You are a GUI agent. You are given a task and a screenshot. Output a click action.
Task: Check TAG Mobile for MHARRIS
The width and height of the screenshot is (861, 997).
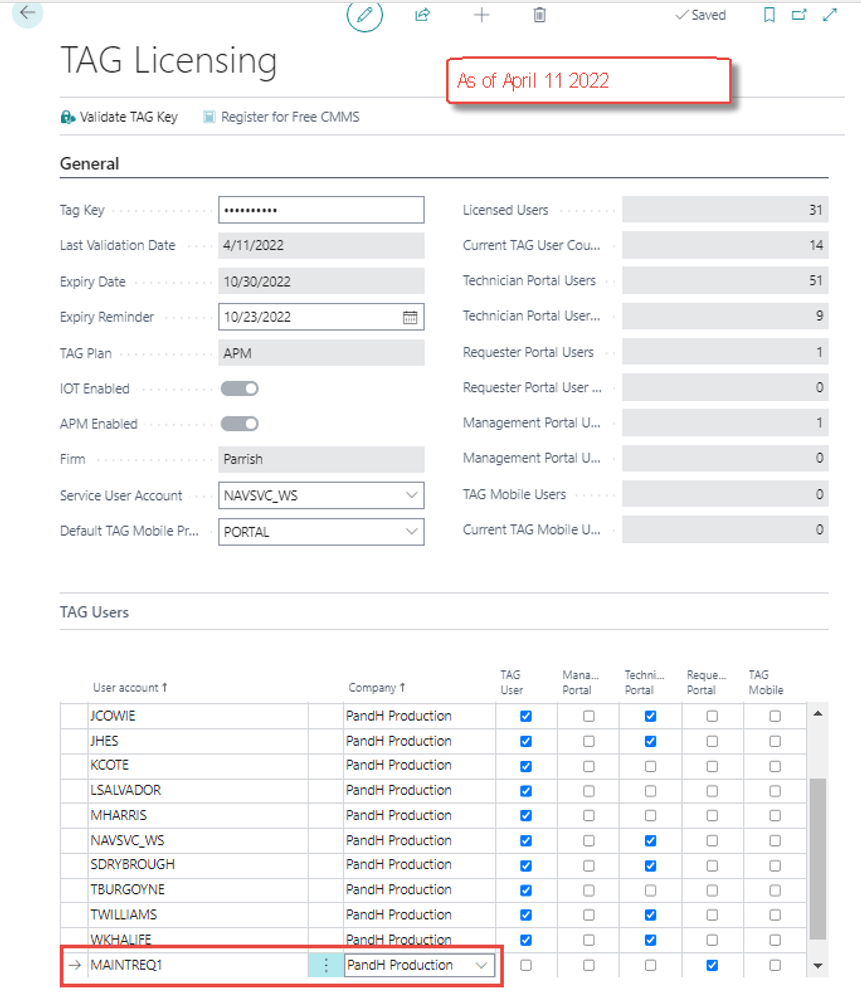(x=775, y=815)
